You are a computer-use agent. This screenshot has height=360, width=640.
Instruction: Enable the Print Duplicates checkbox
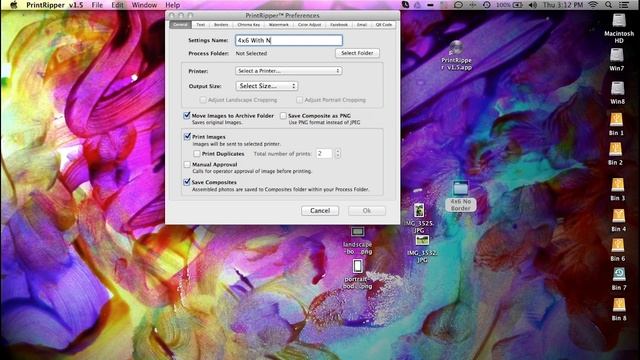tap(197, 154)
